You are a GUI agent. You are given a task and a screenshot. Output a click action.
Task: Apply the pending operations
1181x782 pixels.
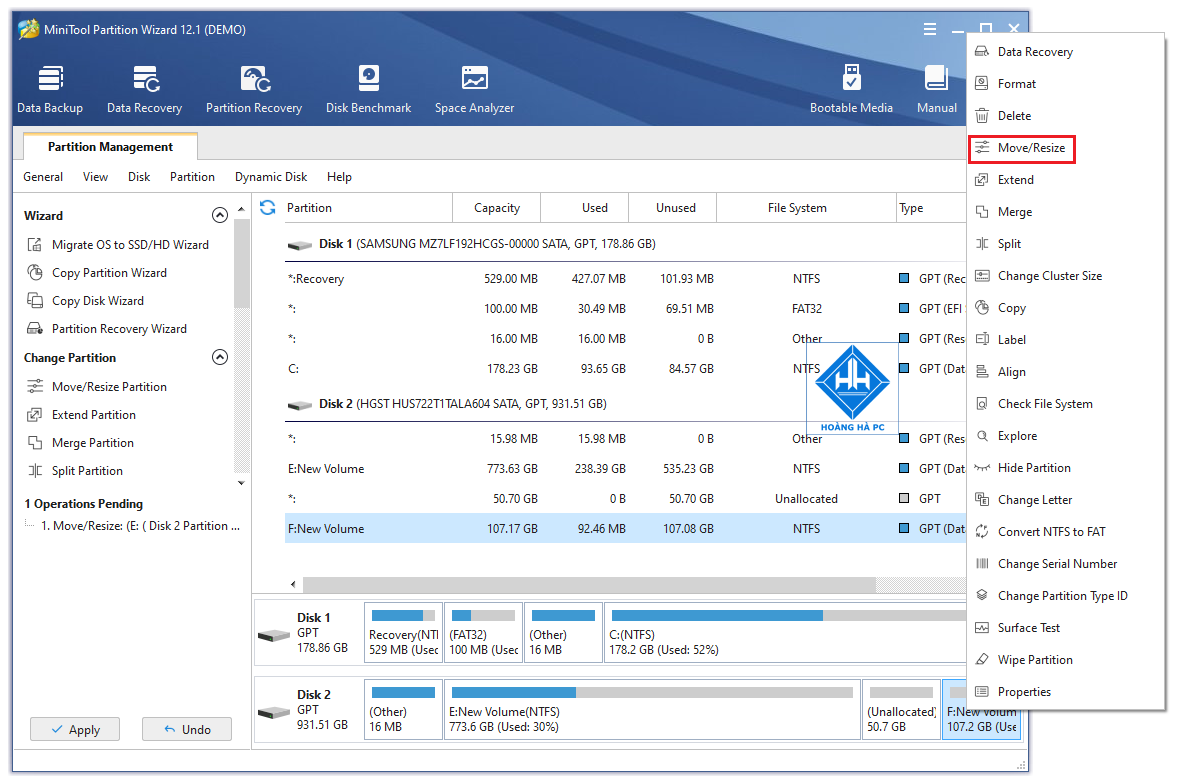[x=74, y=729]
